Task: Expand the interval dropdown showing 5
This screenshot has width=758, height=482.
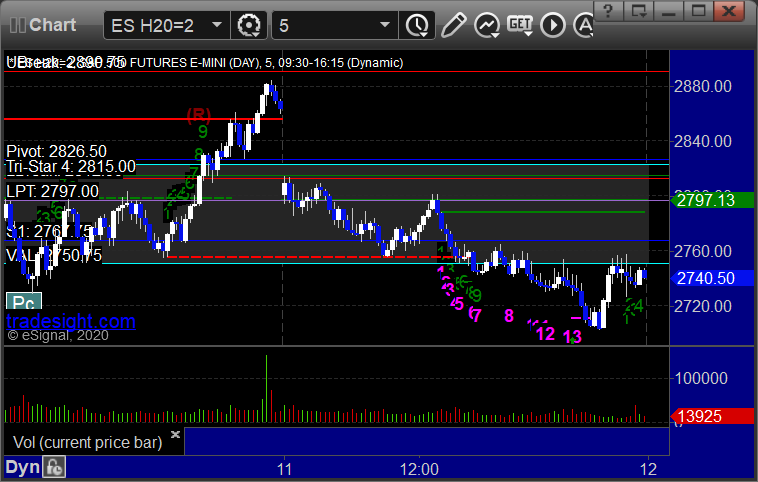Action: 334,25
